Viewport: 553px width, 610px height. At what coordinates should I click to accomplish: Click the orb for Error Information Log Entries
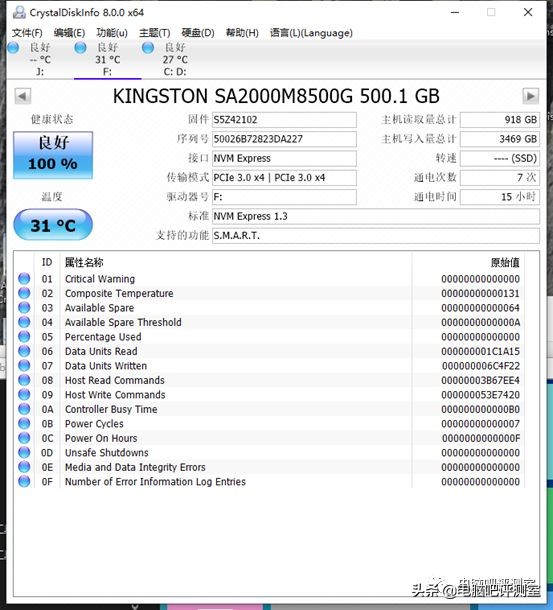pyautogui.click(x=24, y=481)
